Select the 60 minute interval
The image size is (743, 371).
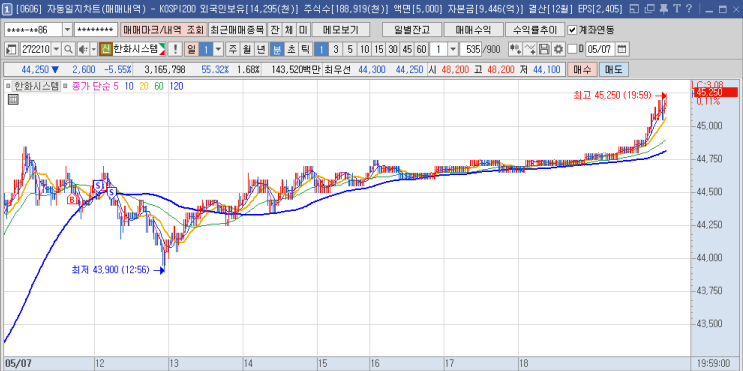click(x=421, y=49)
